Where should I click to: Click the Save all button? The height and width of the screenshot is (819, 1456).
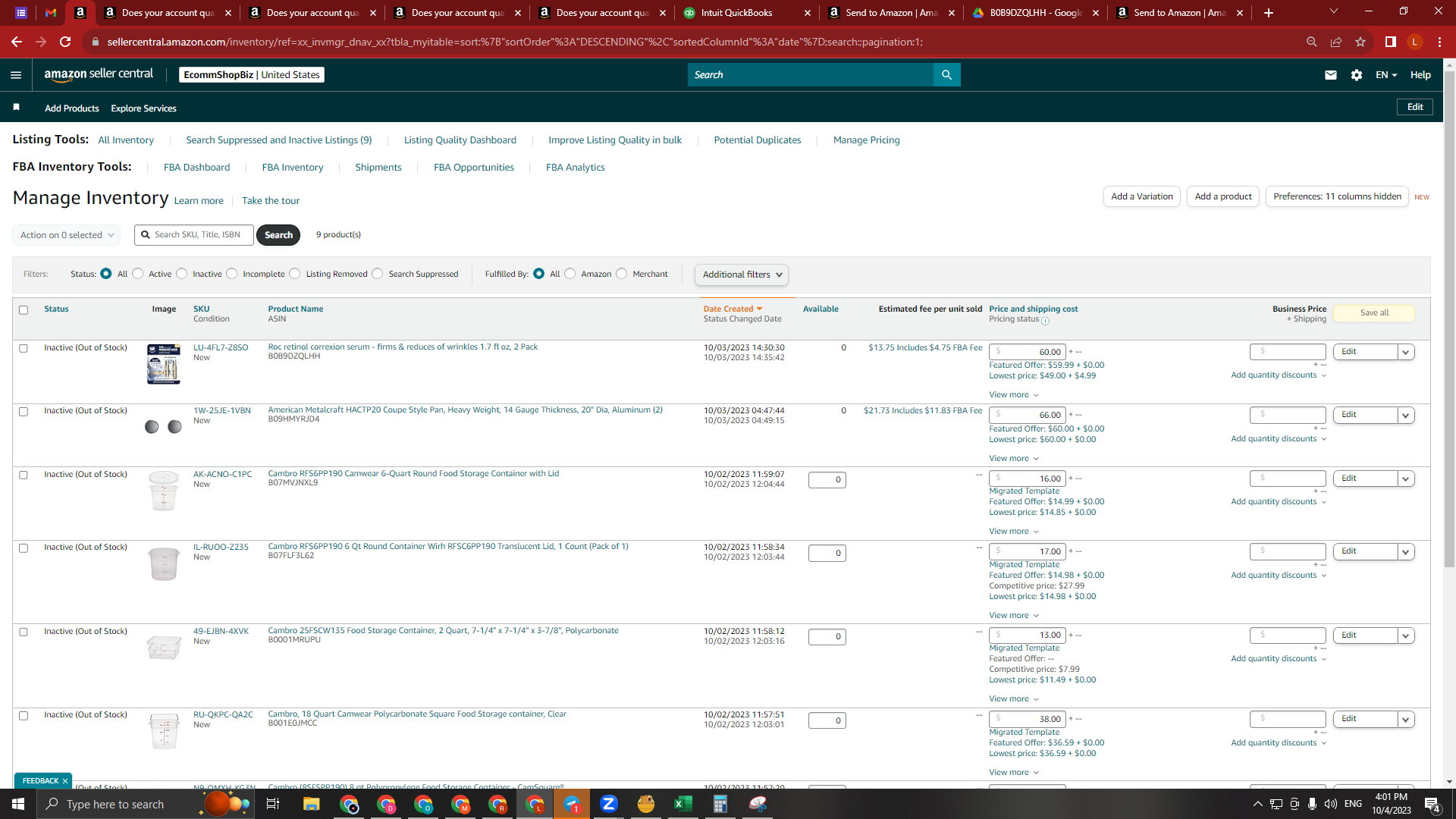coord(1374,312)
